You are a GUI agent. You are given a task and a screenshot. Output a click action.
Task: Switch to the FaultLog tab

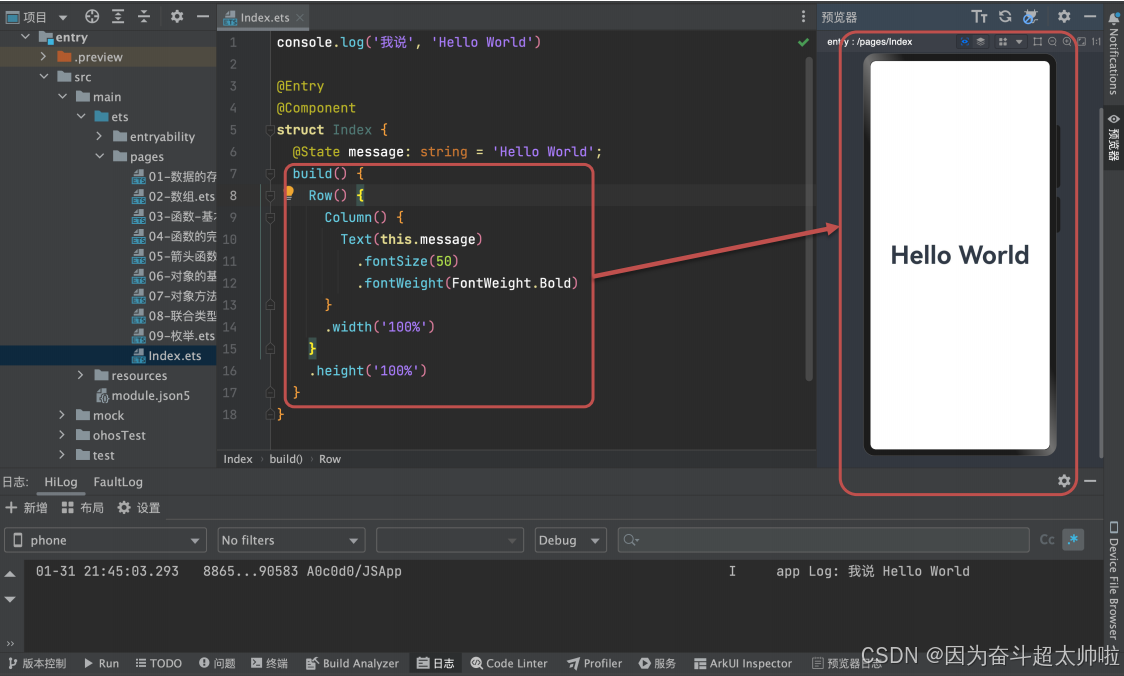pyautogui.click(x=118, y=482)
